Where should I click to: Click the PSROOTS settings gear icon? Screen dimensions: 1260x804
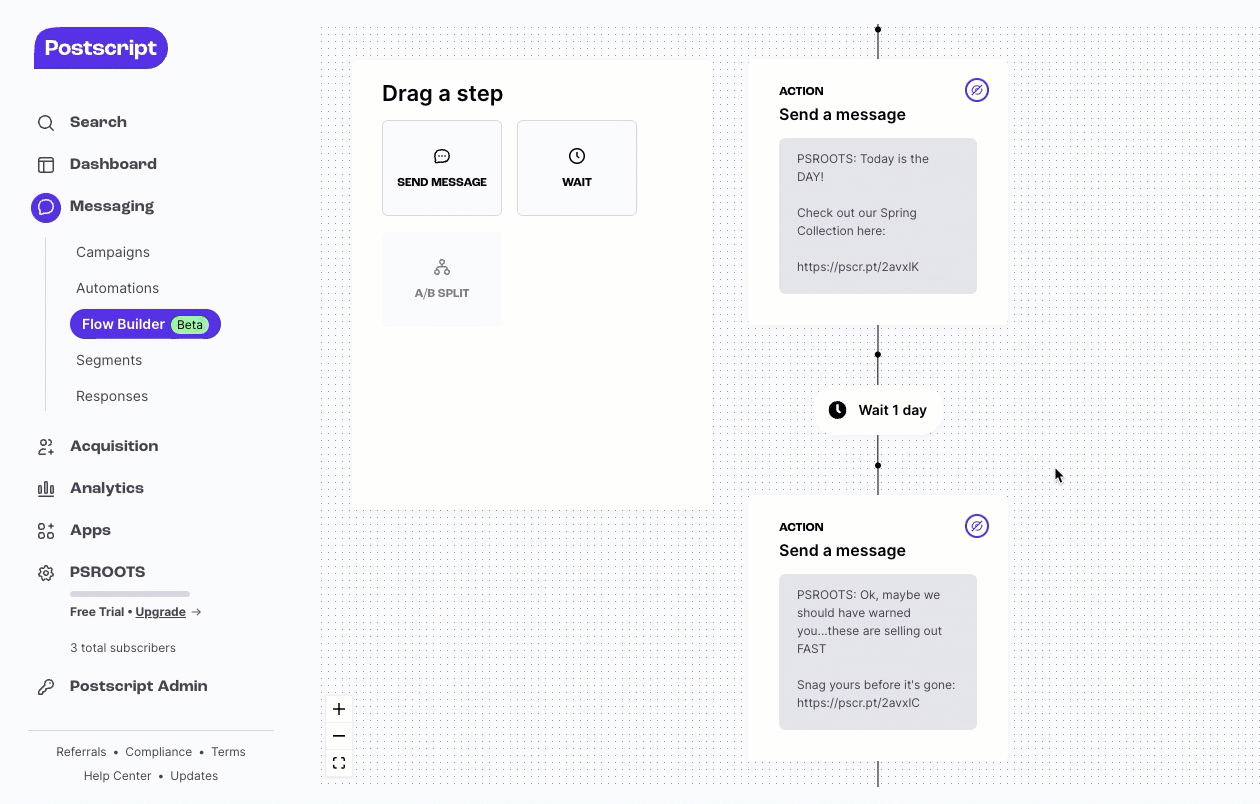(46, 573)
